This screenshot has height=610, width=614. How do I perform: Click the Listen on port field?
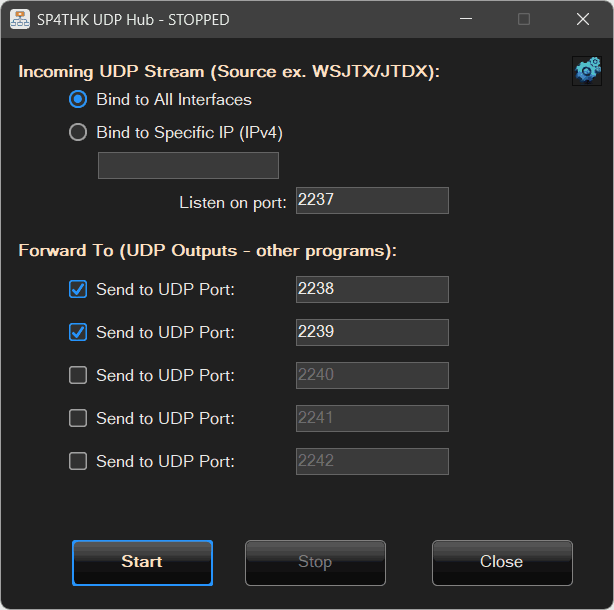pos(372,201)
